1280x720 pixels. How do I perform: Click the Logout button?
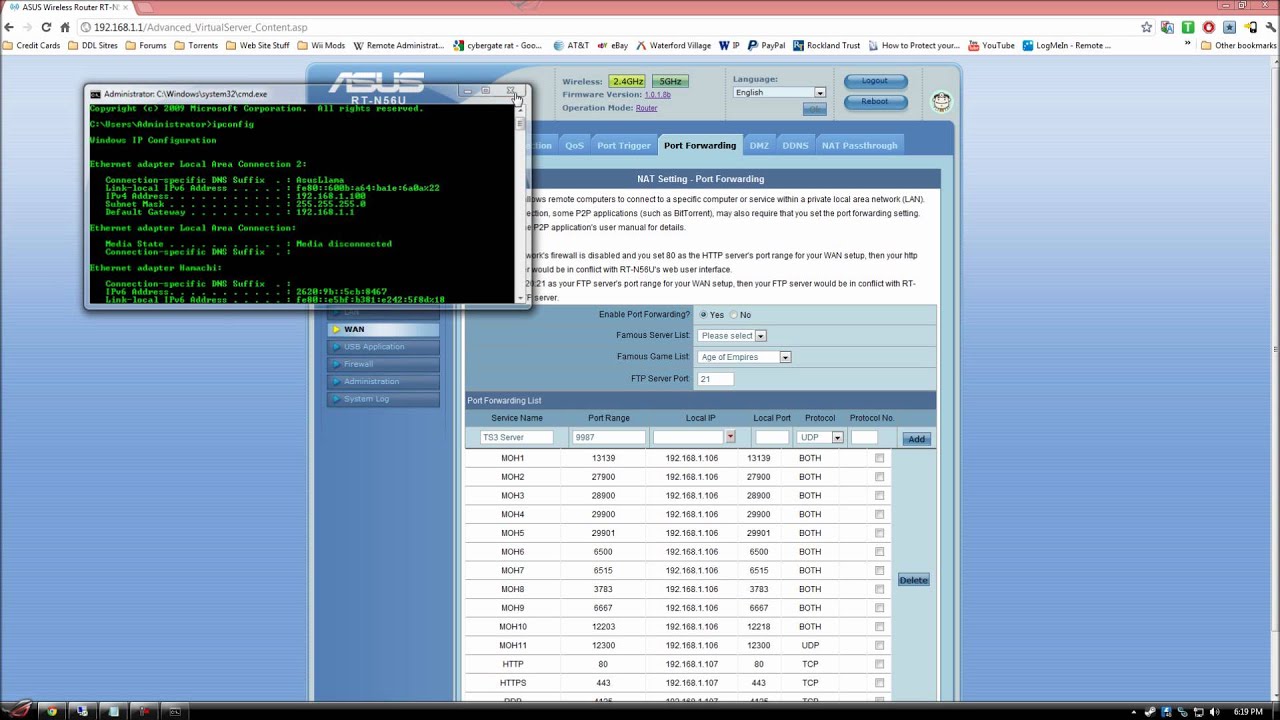(x=875, y=81)
